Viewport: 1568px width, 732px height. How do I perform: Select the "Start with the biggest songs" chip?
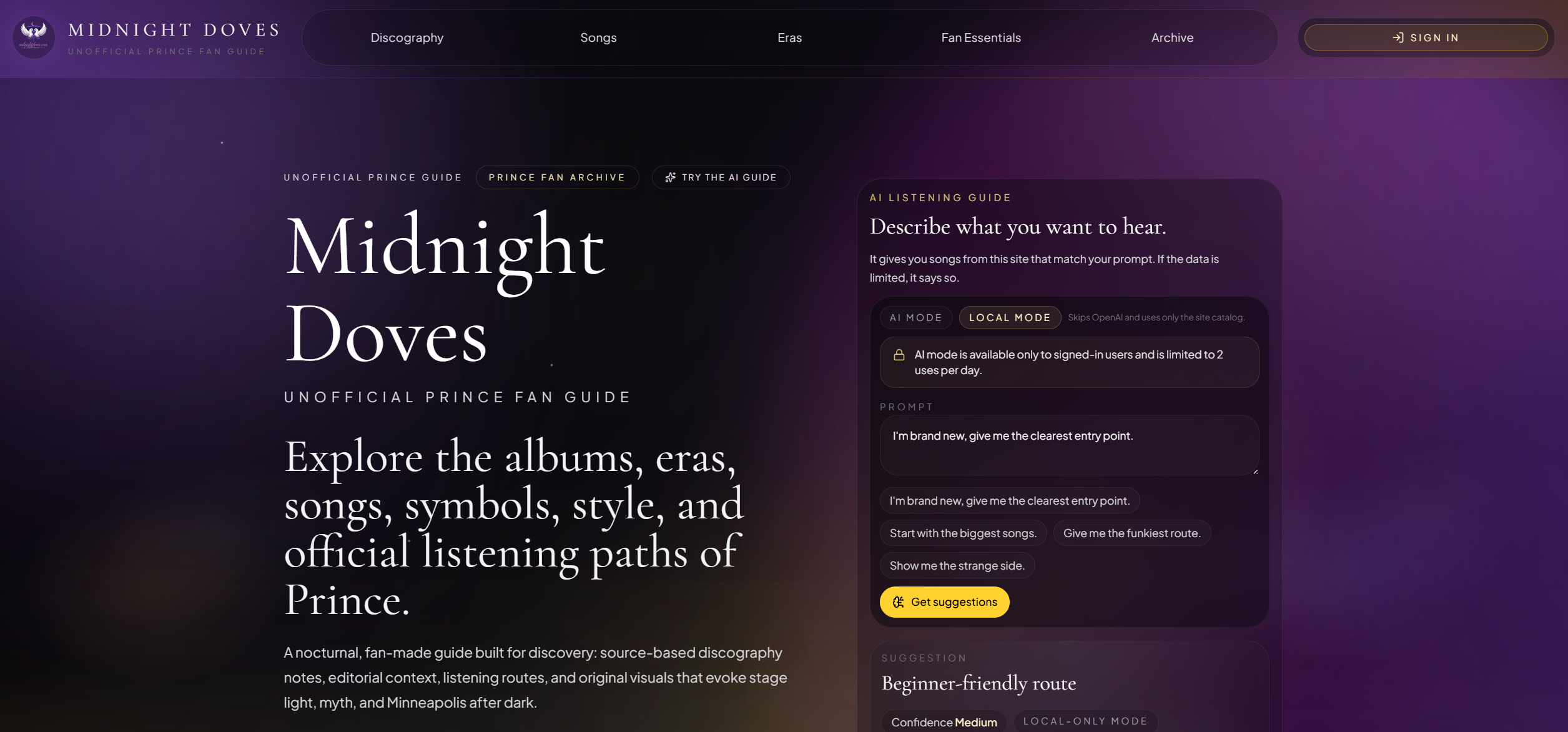[962, 533]
